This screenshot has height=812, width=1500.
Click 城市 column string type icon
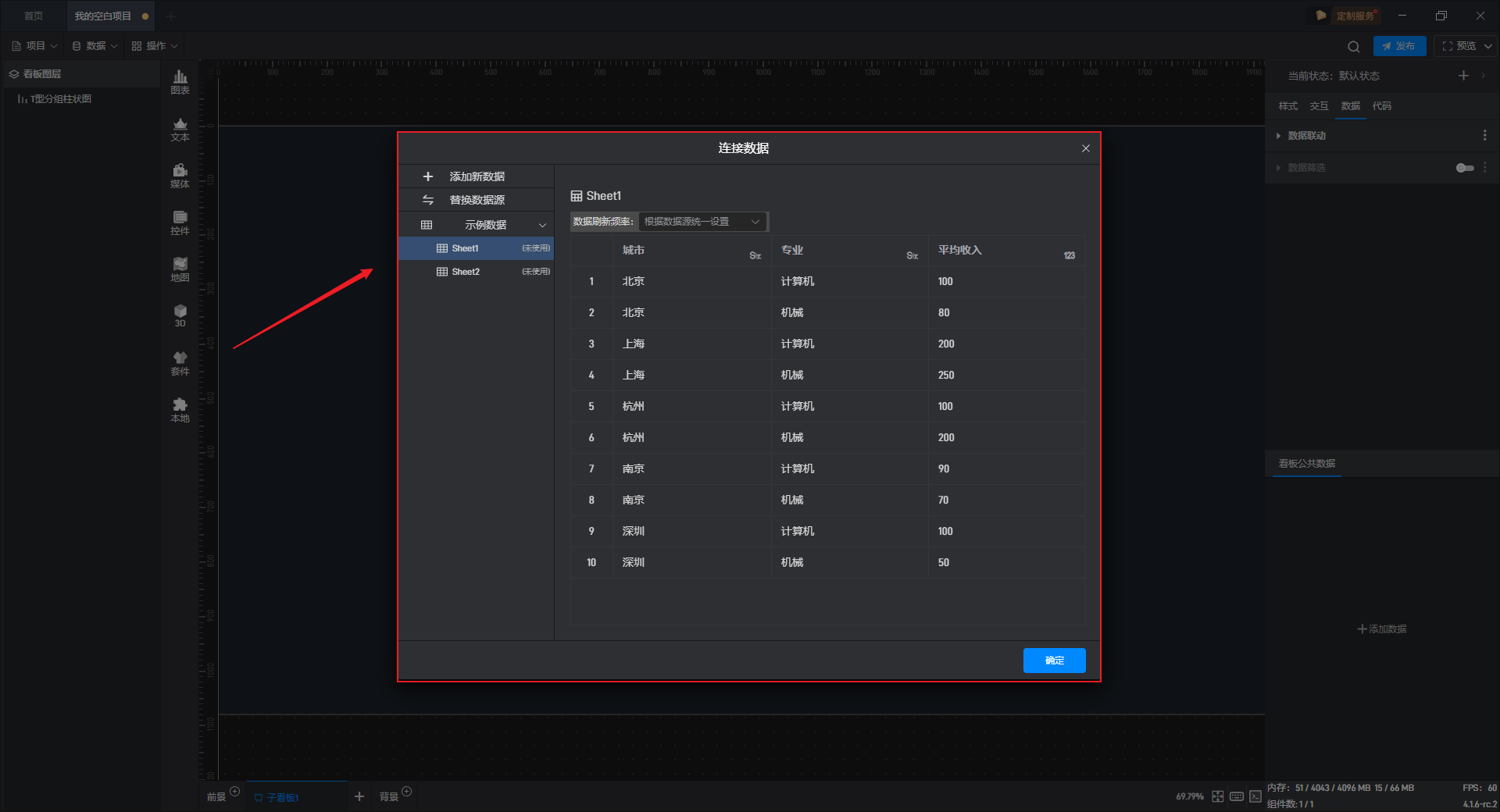(755, 255)
